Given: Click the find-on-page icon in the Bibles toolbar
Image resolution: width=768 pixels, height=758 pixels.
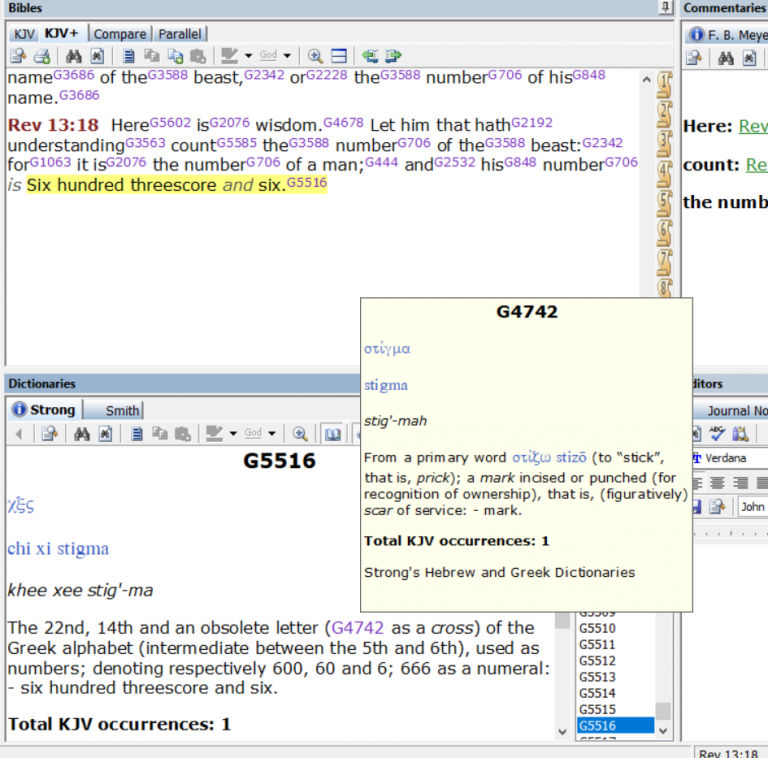Looking at the screenshot, I should click(97, 56).
